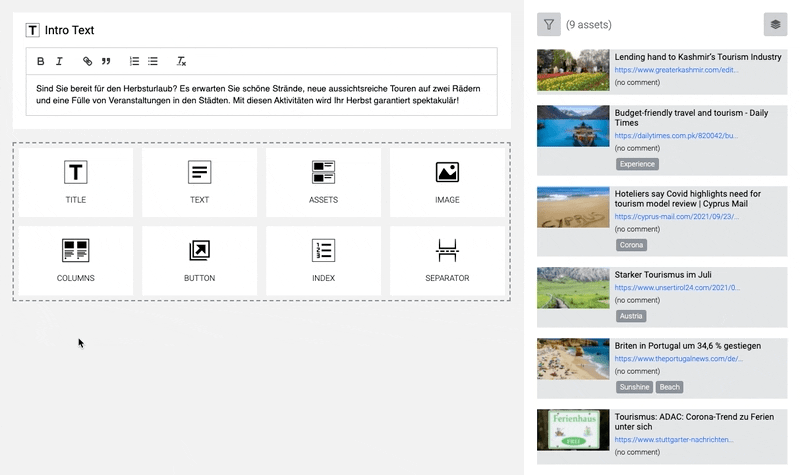Click the T icon beside Intro Text heading
Image resolution: width=800 pixels, height=475 pixels.
33,30
